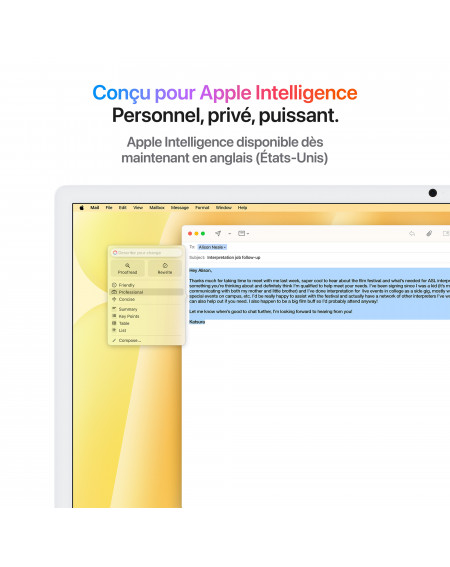The image size is (450, 567).
Task: Open the header fields dropdown
Action: coord(243,234)
